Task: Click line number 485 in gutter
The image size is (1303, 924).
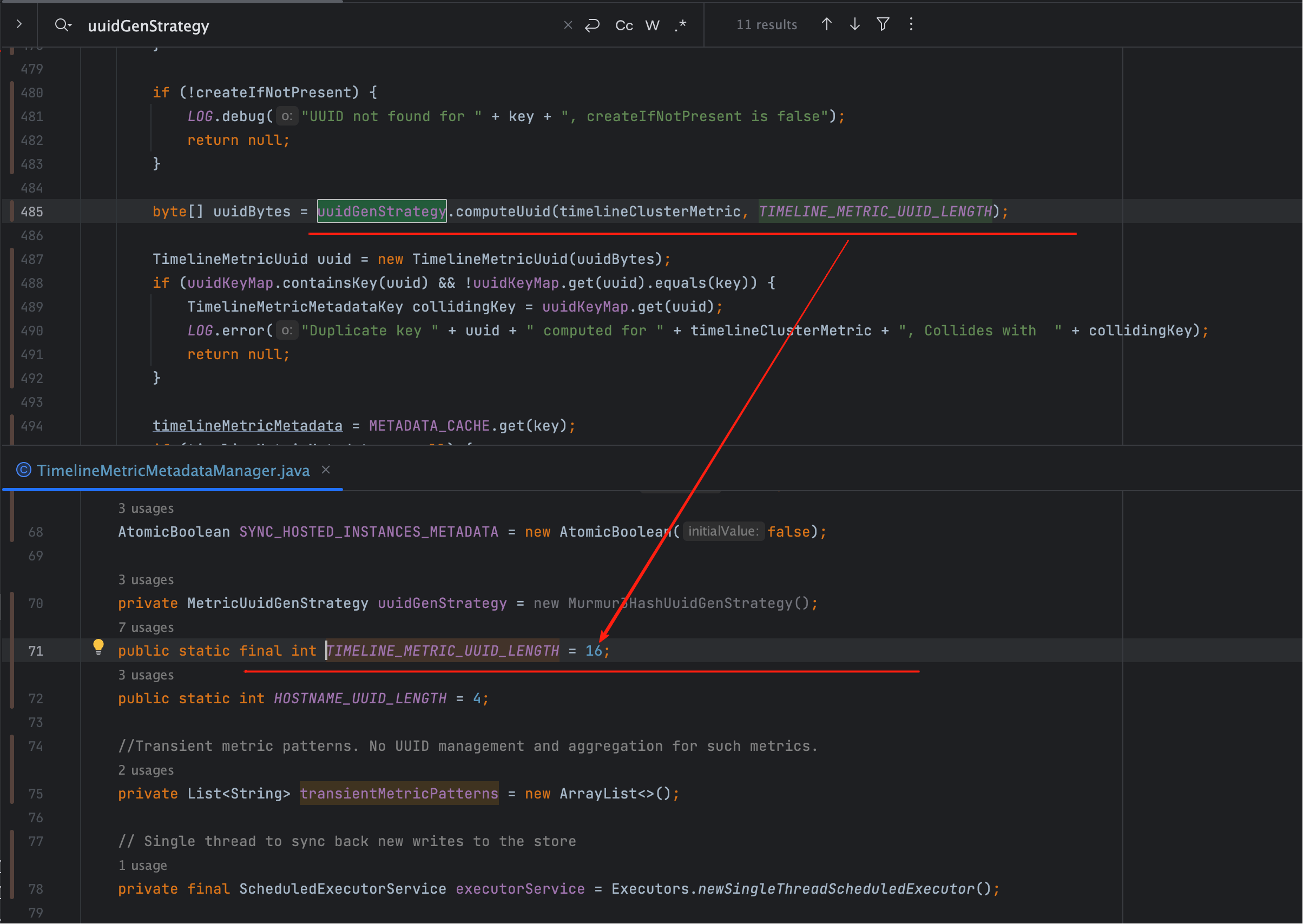Action: point(32,212)
